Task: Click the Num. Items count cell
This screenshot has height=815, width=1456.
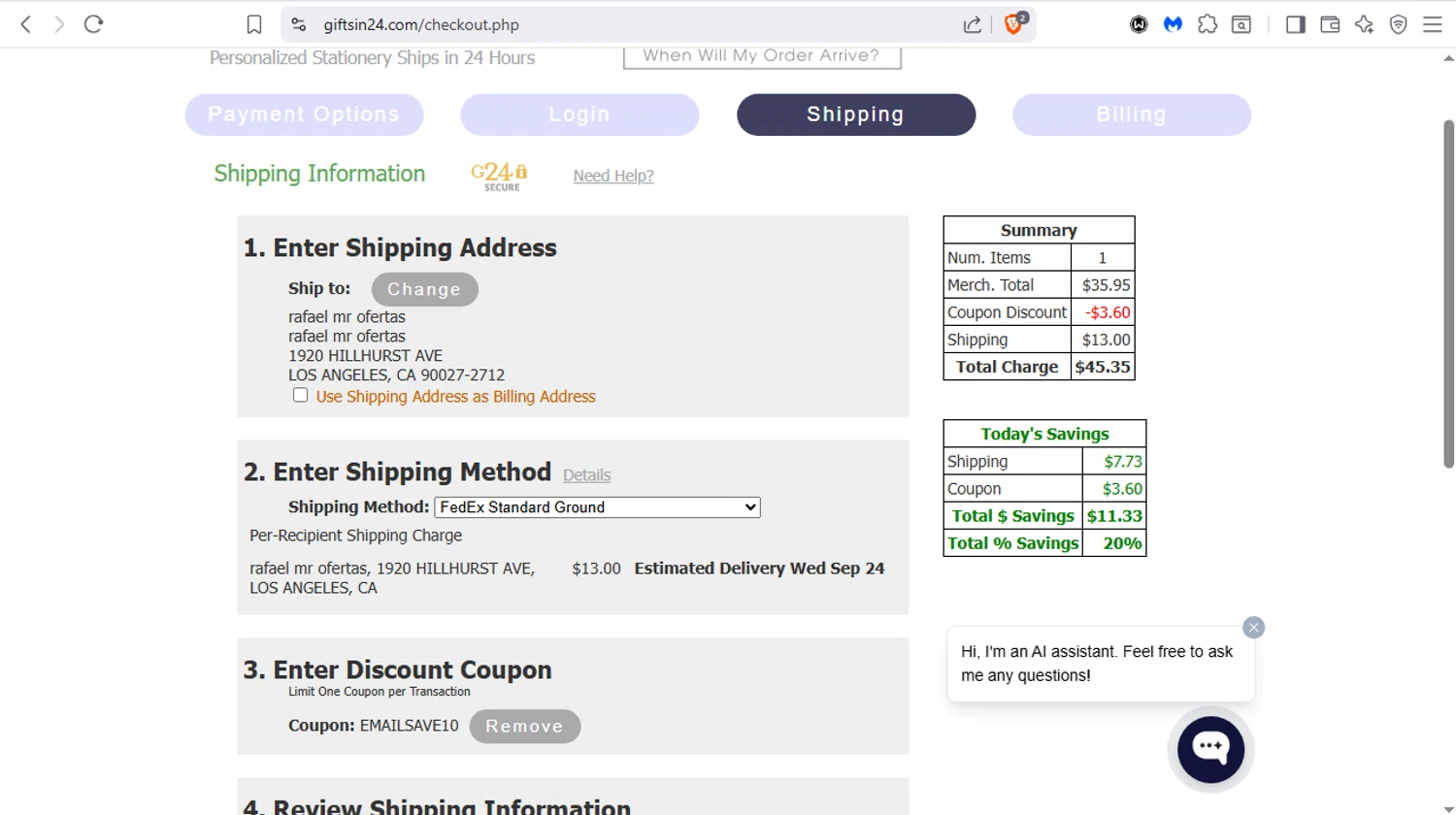Action: point(1103,258)
